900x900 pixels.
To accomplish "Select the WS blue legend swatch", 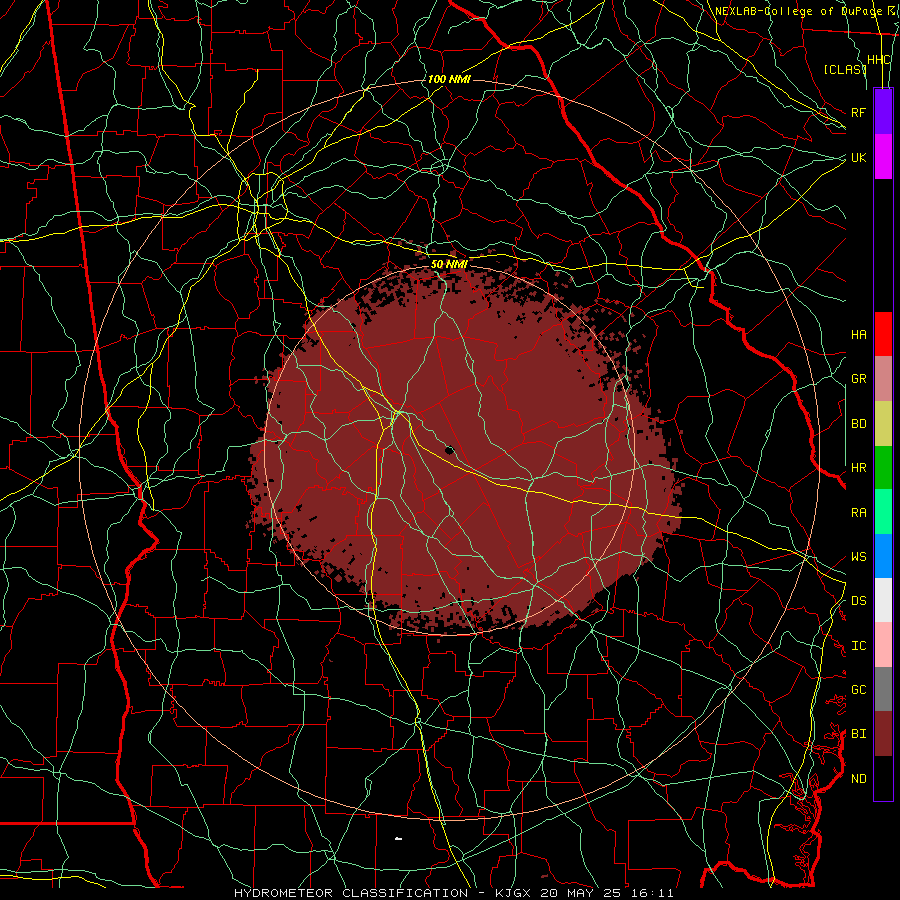I will 883,556.
